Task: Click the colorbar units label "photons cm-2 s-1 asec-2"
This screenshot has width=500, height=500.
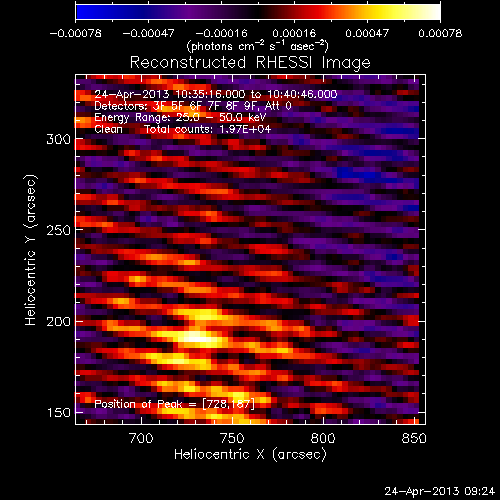Action: click(258, 46)
